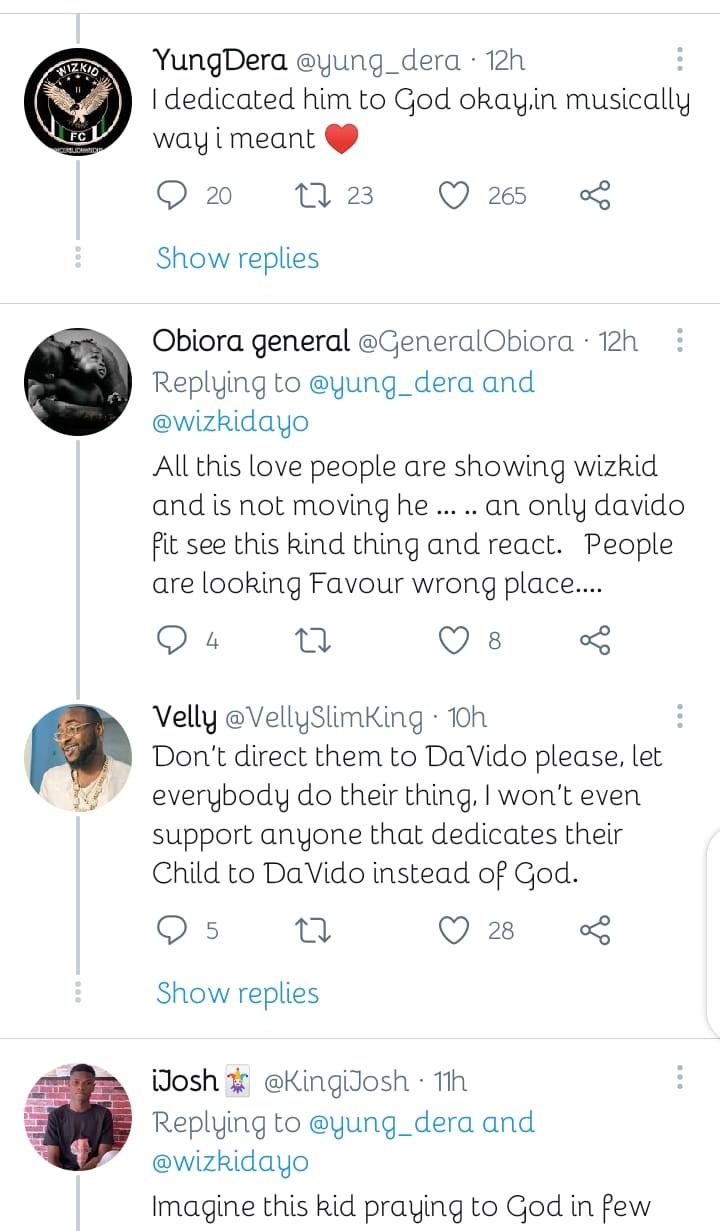The image size is (720, 1231).
Task: Expand Show replies under Velly's tweet
Action: click(237, 993)
